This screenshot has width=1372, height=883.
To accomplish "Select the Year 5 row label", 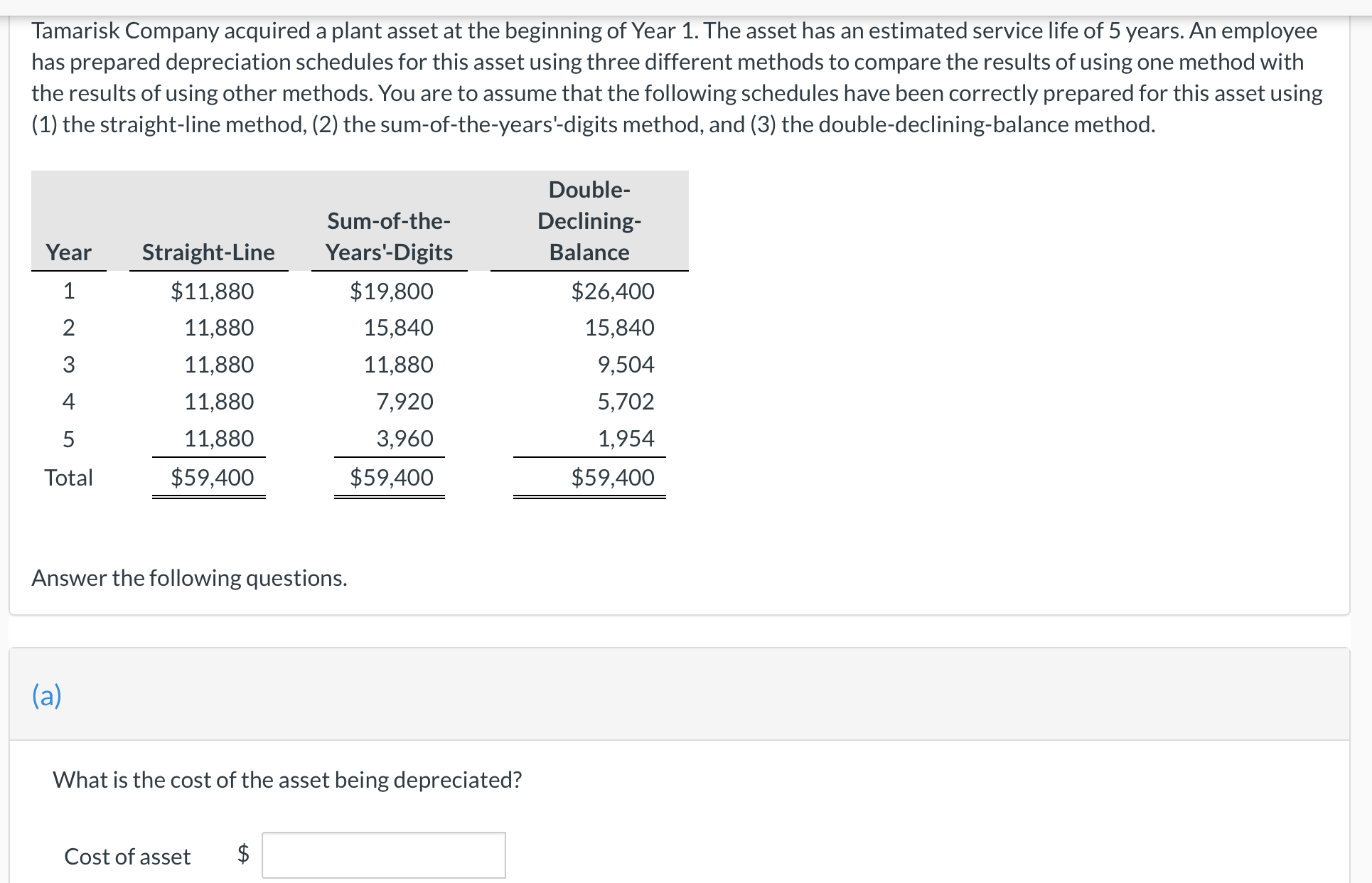I will click(x=68, y=439).
